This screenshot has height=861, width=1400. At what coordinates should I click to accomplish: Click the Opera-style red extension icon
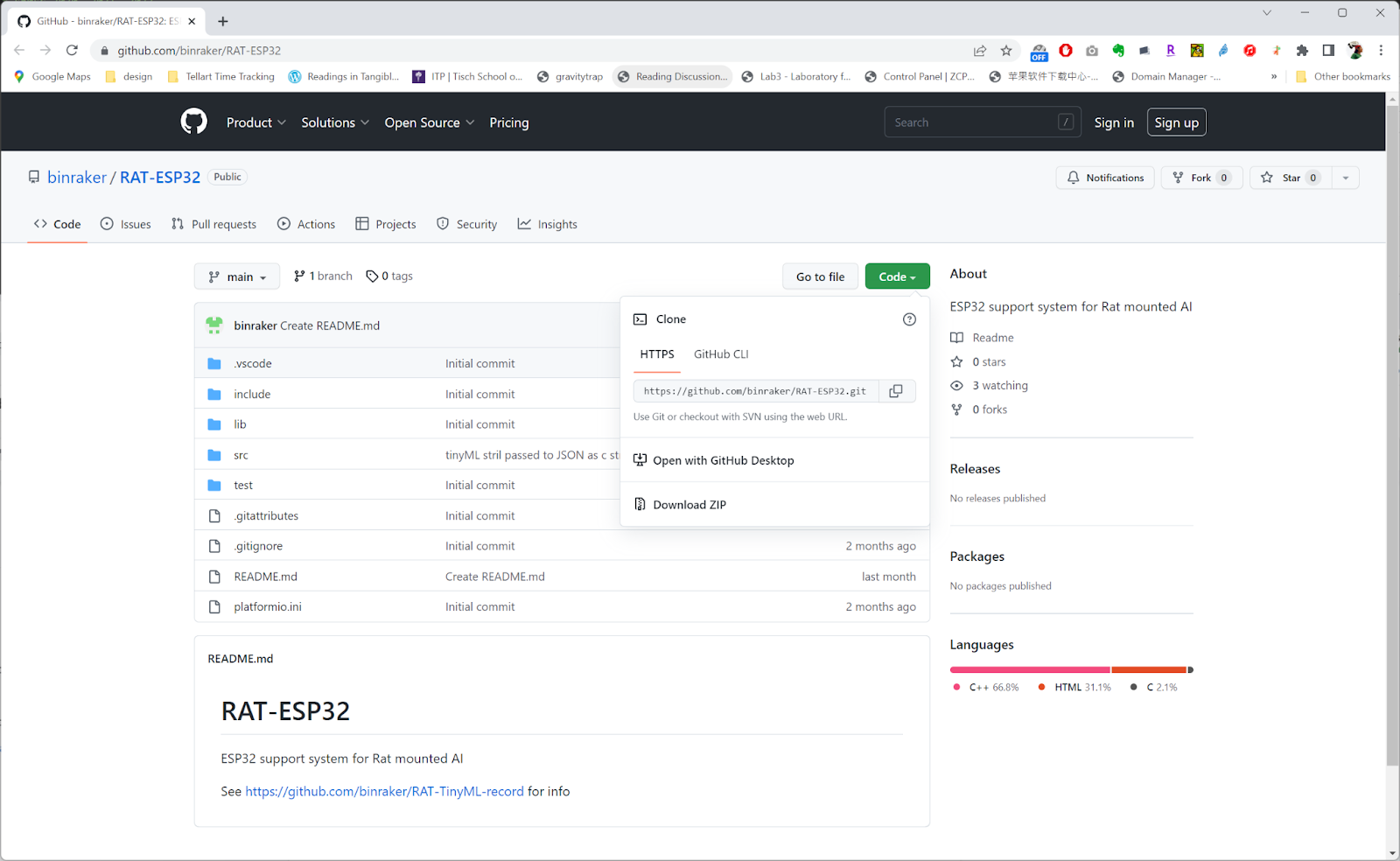(1066, 51)
